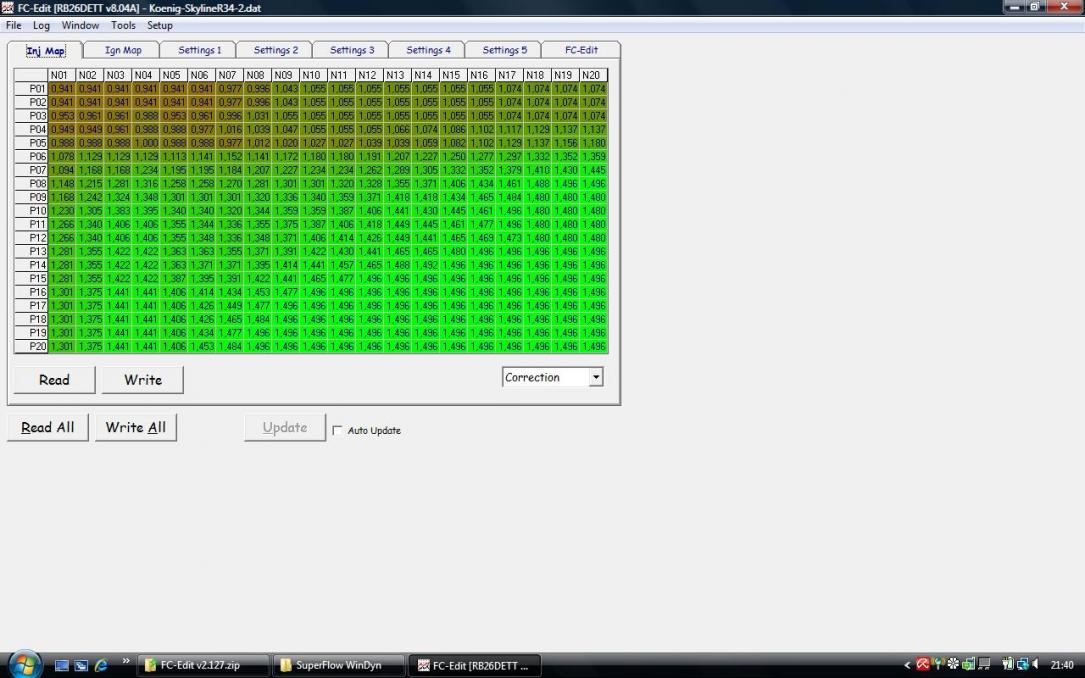
Task: Open Internet Explorer from Quick Launch
Action: tap(100, 665)
